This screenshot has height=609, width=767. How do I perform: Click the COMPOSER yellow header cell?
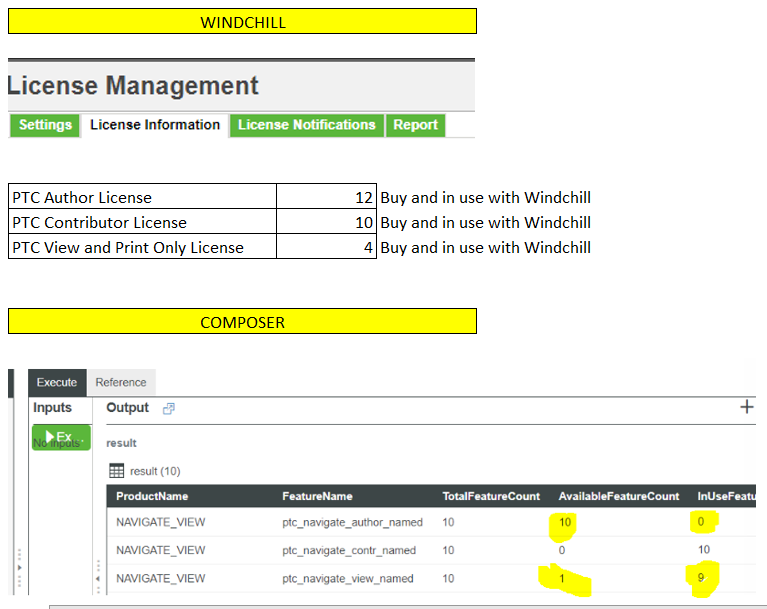tap(243, 321)
